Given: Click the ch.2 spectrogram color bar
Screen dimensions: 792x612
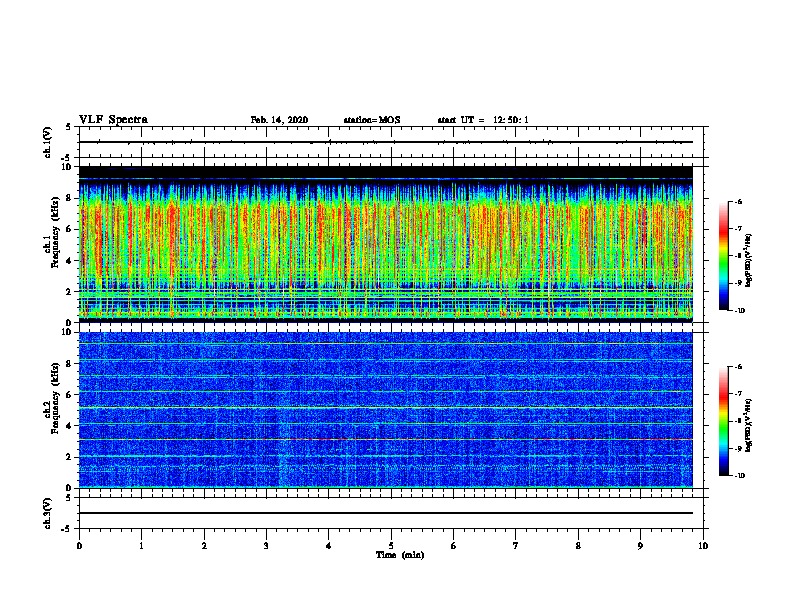Looking at the screenshot, I should [724, 421].
